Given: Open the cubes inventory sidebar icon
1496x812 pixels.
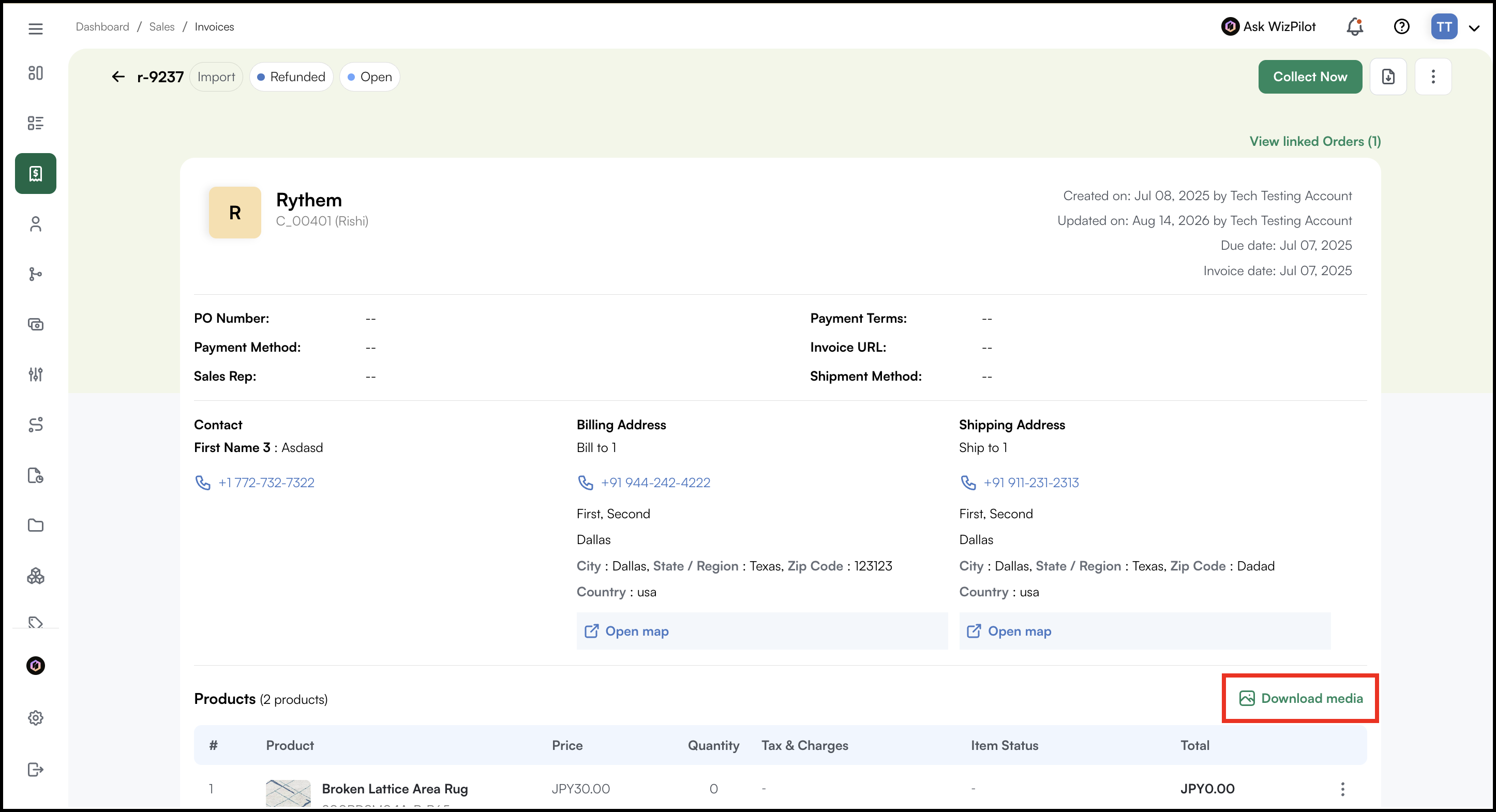Looking at the screenshot, I should (x=35, y=576).
